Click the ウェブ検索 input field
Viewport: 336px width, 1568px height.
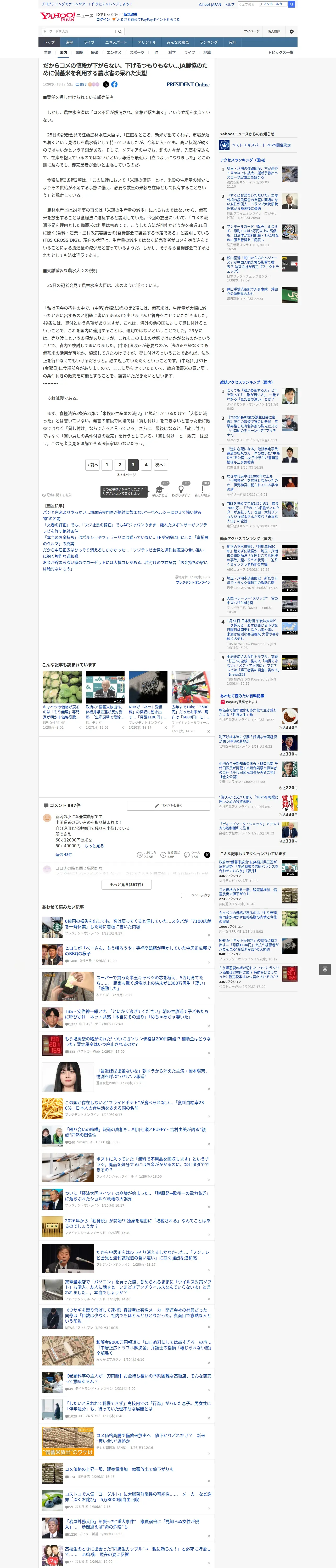point(248,4)
